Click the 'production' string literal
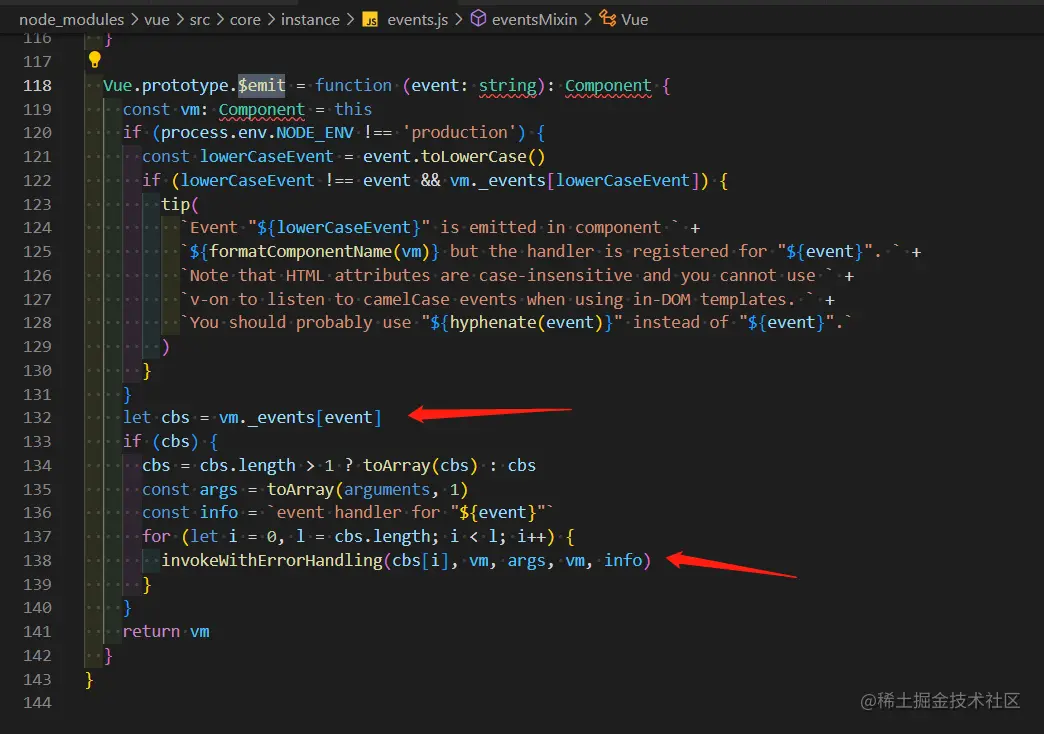Screen dimensions: 1044x734 pos(459,133)
